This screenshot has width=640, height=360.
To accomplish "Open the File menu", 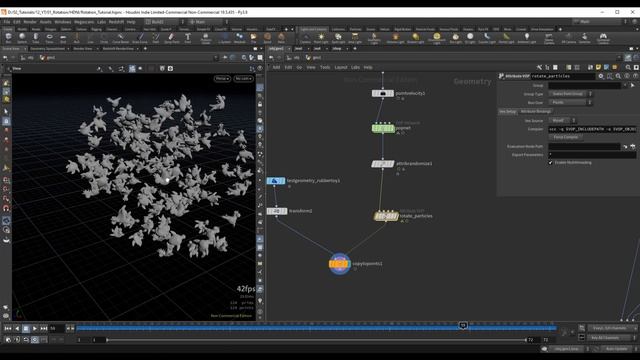I will (x=7, y=22).
